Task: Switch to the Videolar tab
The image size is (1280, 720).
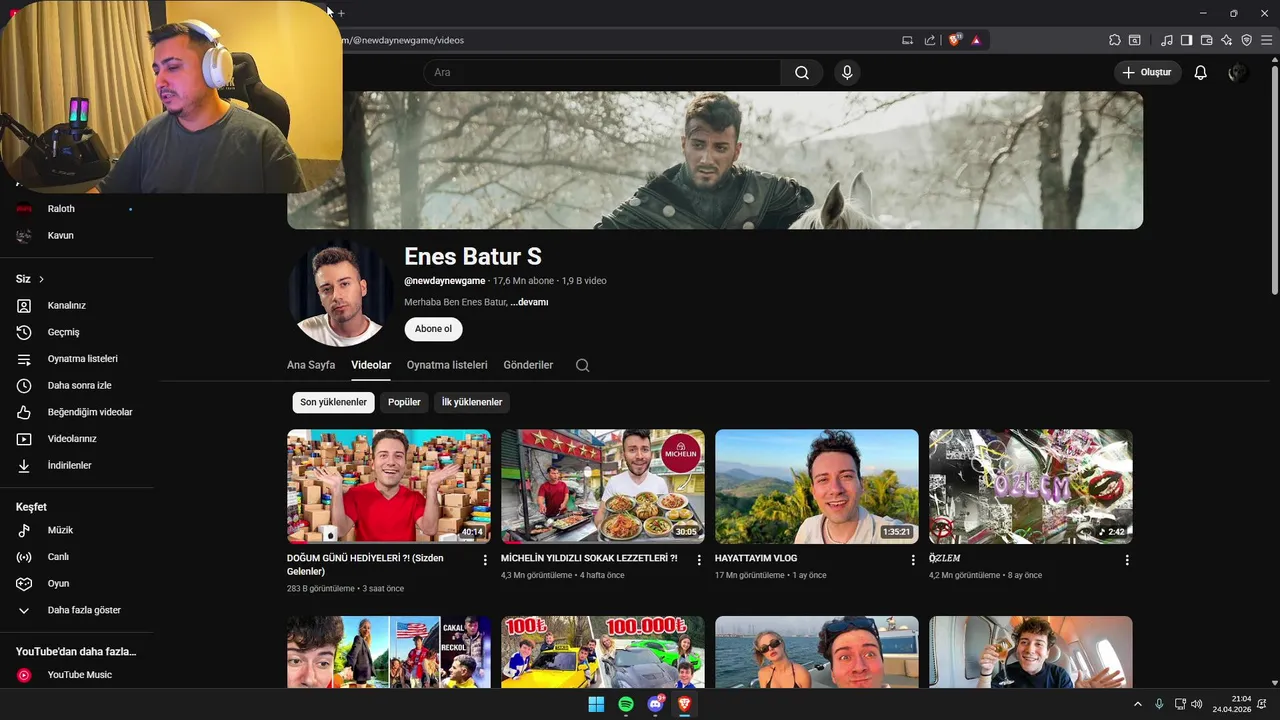Action: tap(371, 365)
